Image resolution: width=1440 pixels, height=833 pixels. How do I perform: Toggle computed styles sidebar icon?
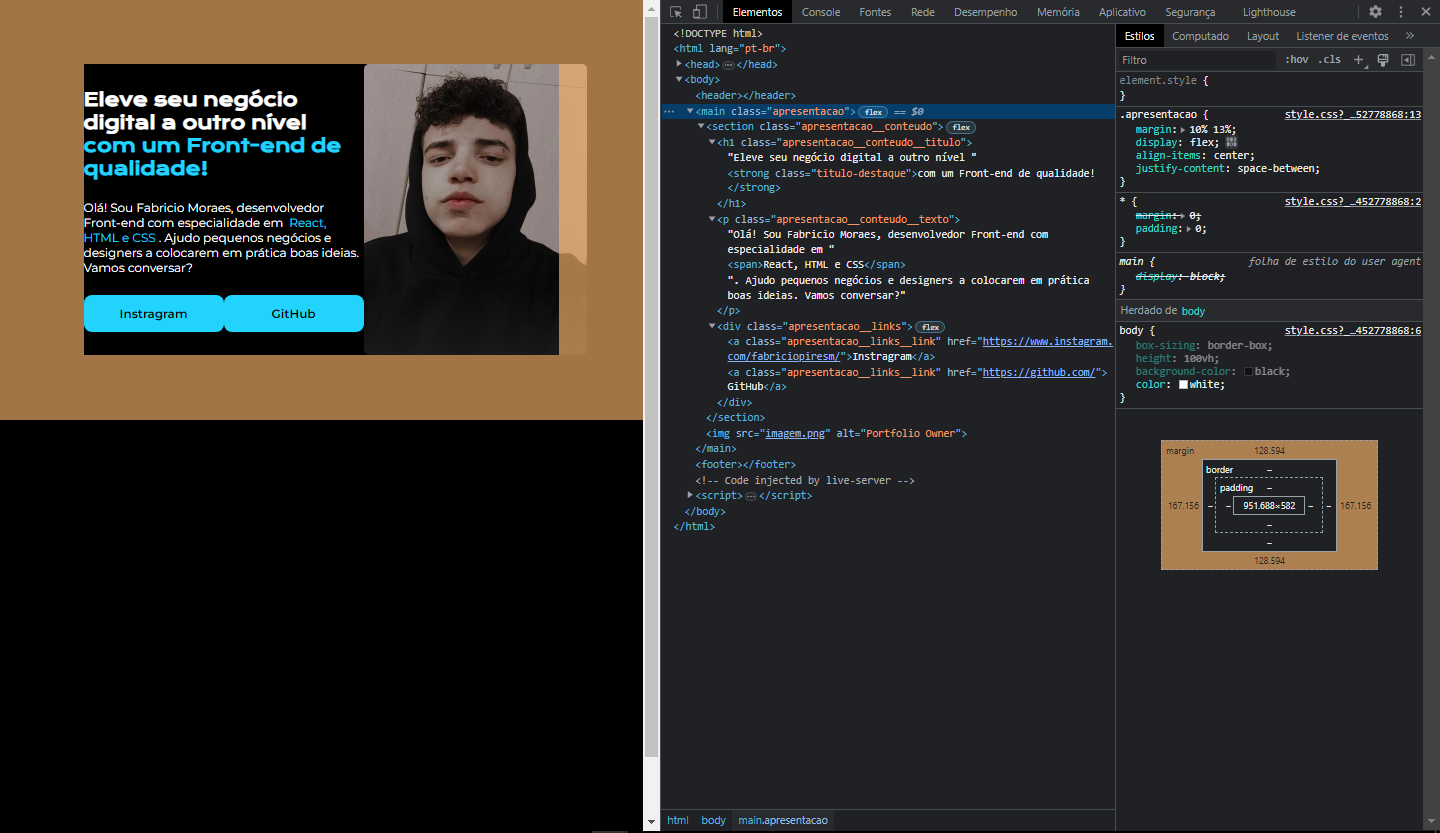[1408, 60]
